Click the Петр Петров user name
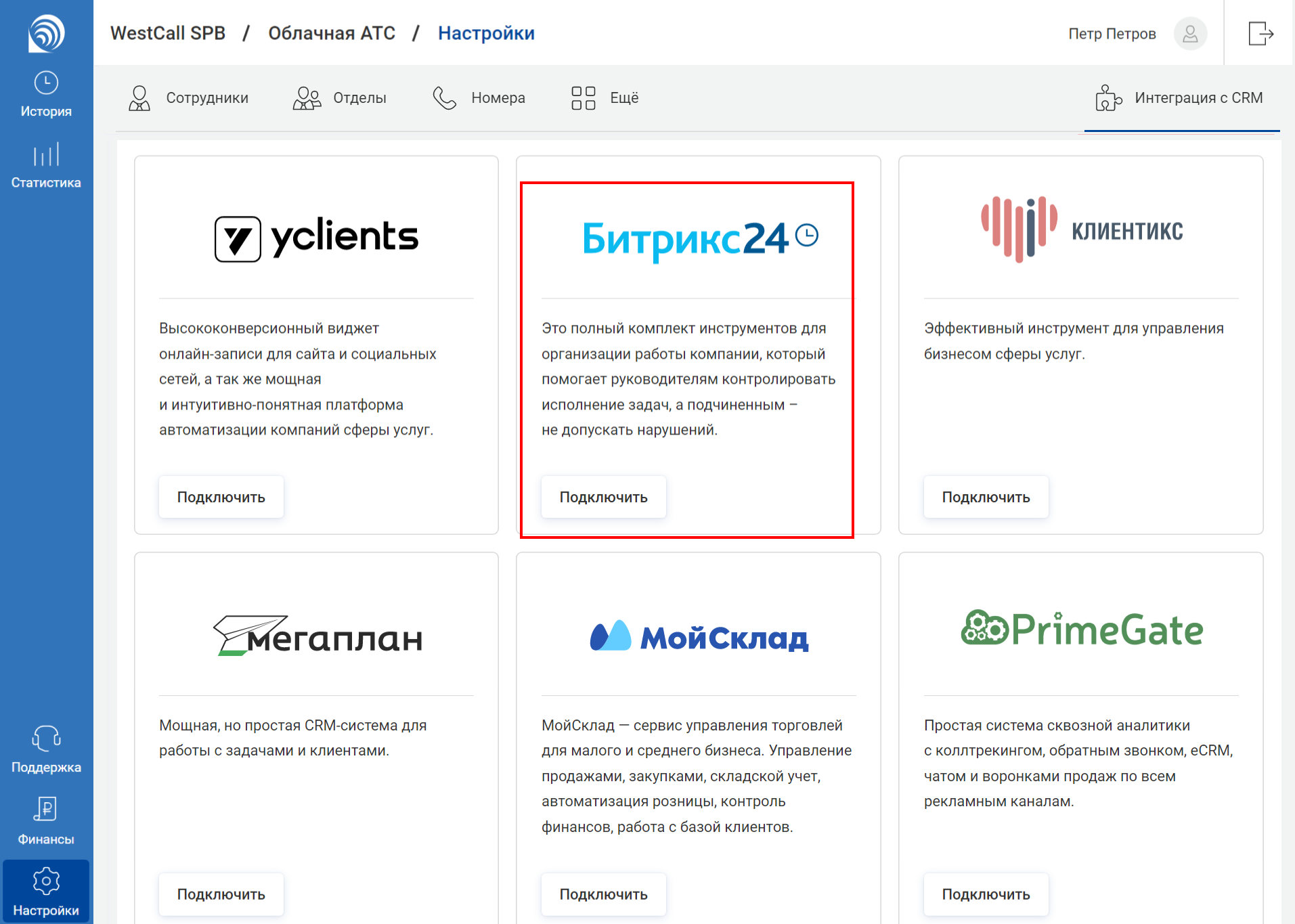This screenshot has height=924, width=1295. click(1112, 34)
